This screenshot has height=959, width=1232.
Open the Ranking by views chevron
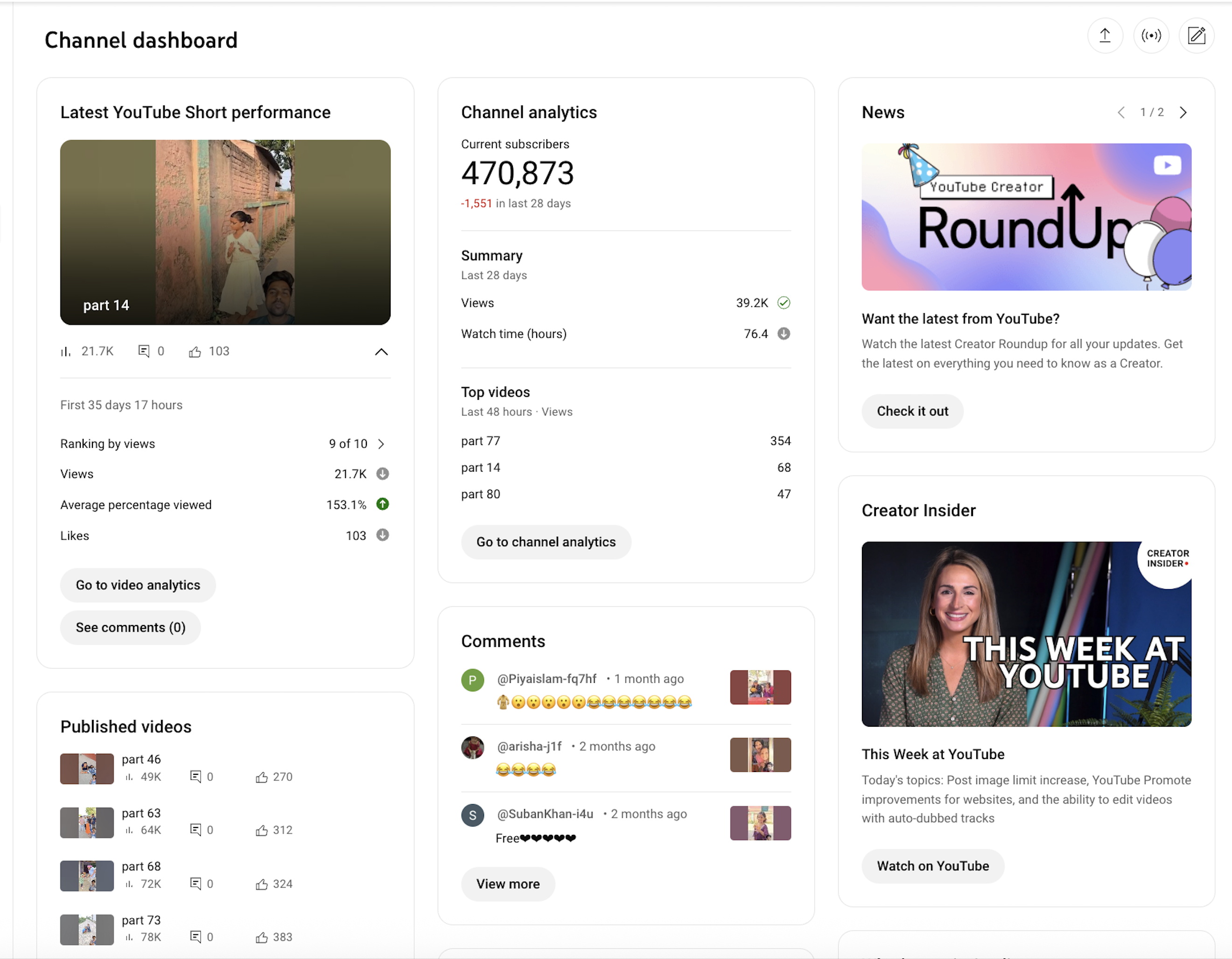(x=381, y=444)
